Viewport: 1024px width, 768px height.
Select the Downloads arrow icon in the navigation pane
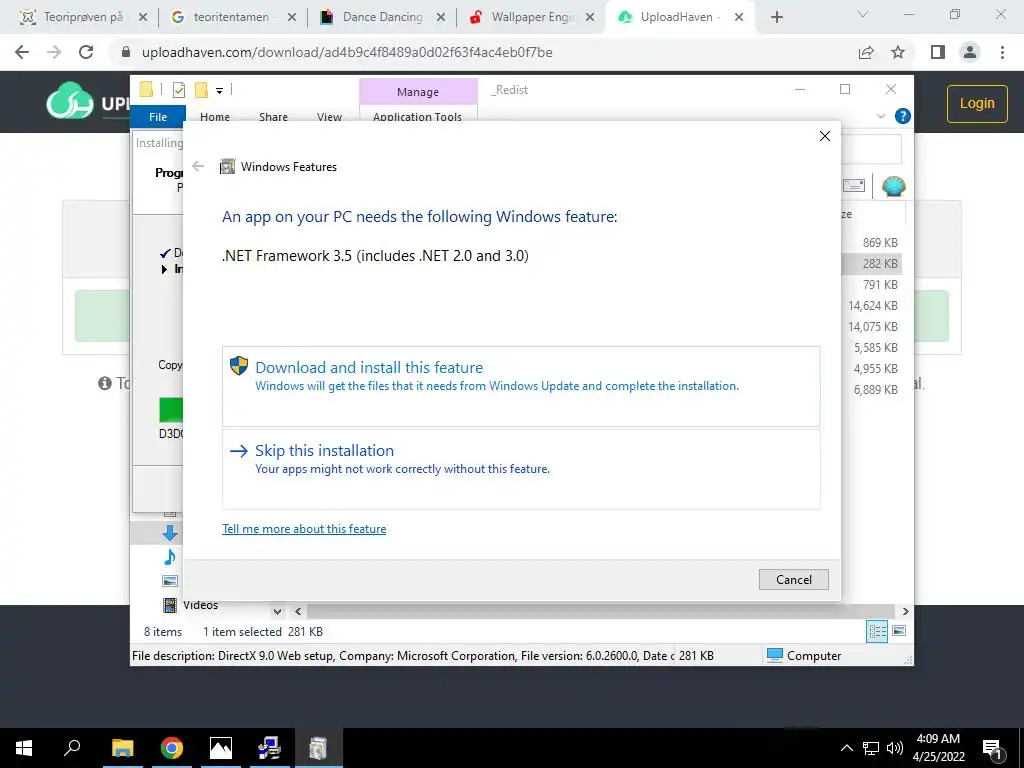170,534
